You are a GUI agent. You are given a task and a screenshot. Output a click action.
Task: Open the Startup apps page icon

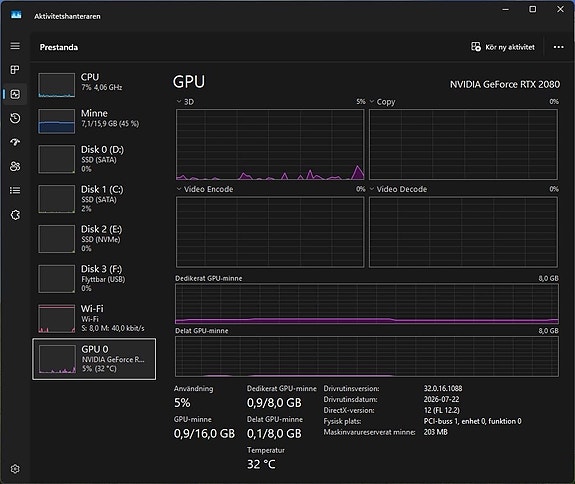(x=15, y=142)
